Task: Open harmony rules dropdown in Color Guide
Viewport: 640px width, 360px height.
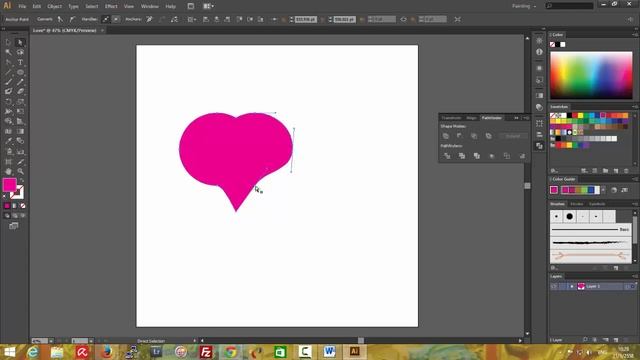Action: click(x=603, y=190)
